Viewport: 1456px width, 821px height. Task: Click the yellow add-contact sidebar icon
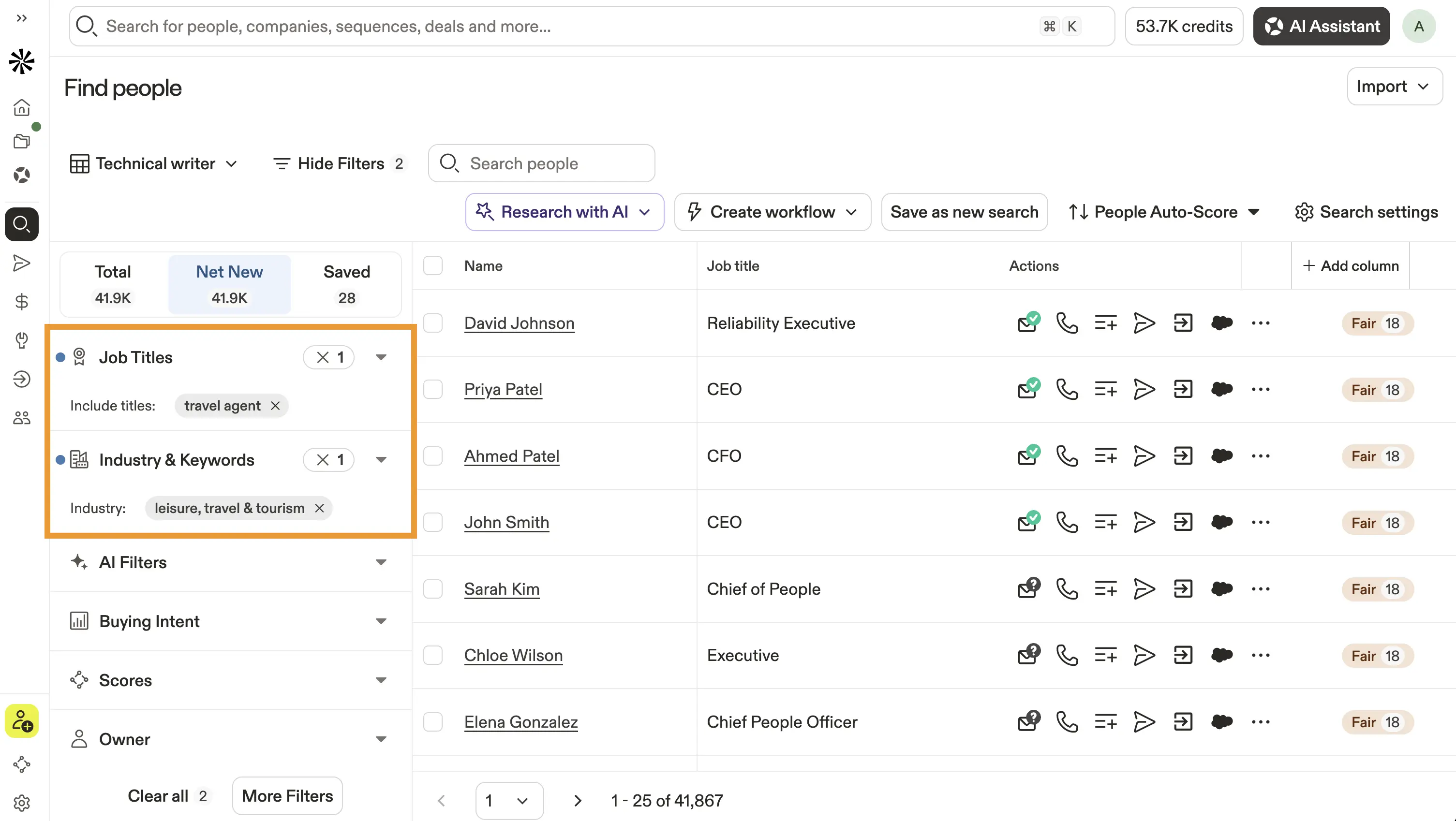pos(21,721)
